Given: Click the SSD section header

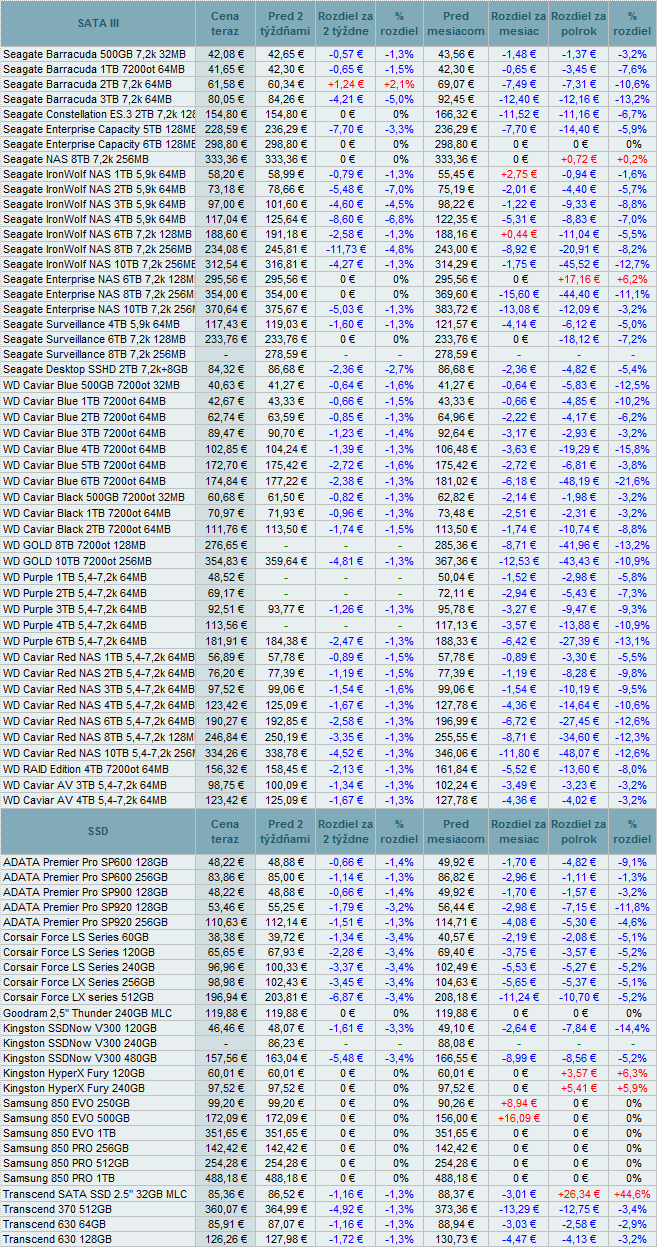Looking at the screenshot, I should pyautogui.click(x=98, y=832).
